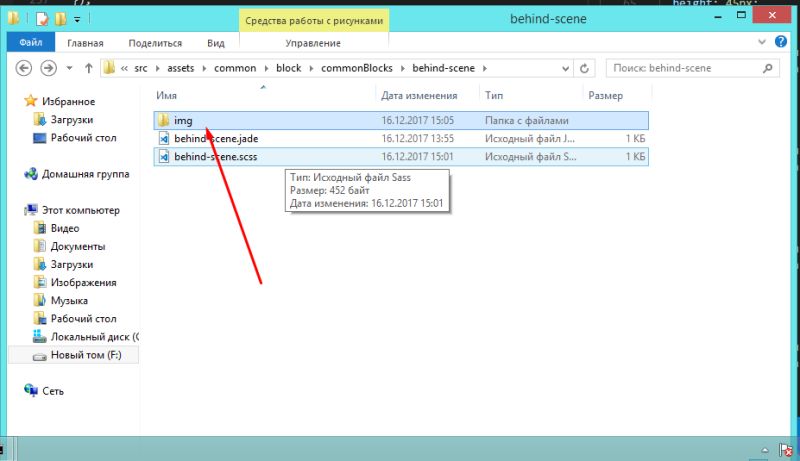Image resolution: width=800 pixels, height=461 pixels.
Task: Expand the ribbon with chevron arrow
Action: point(762,42)
